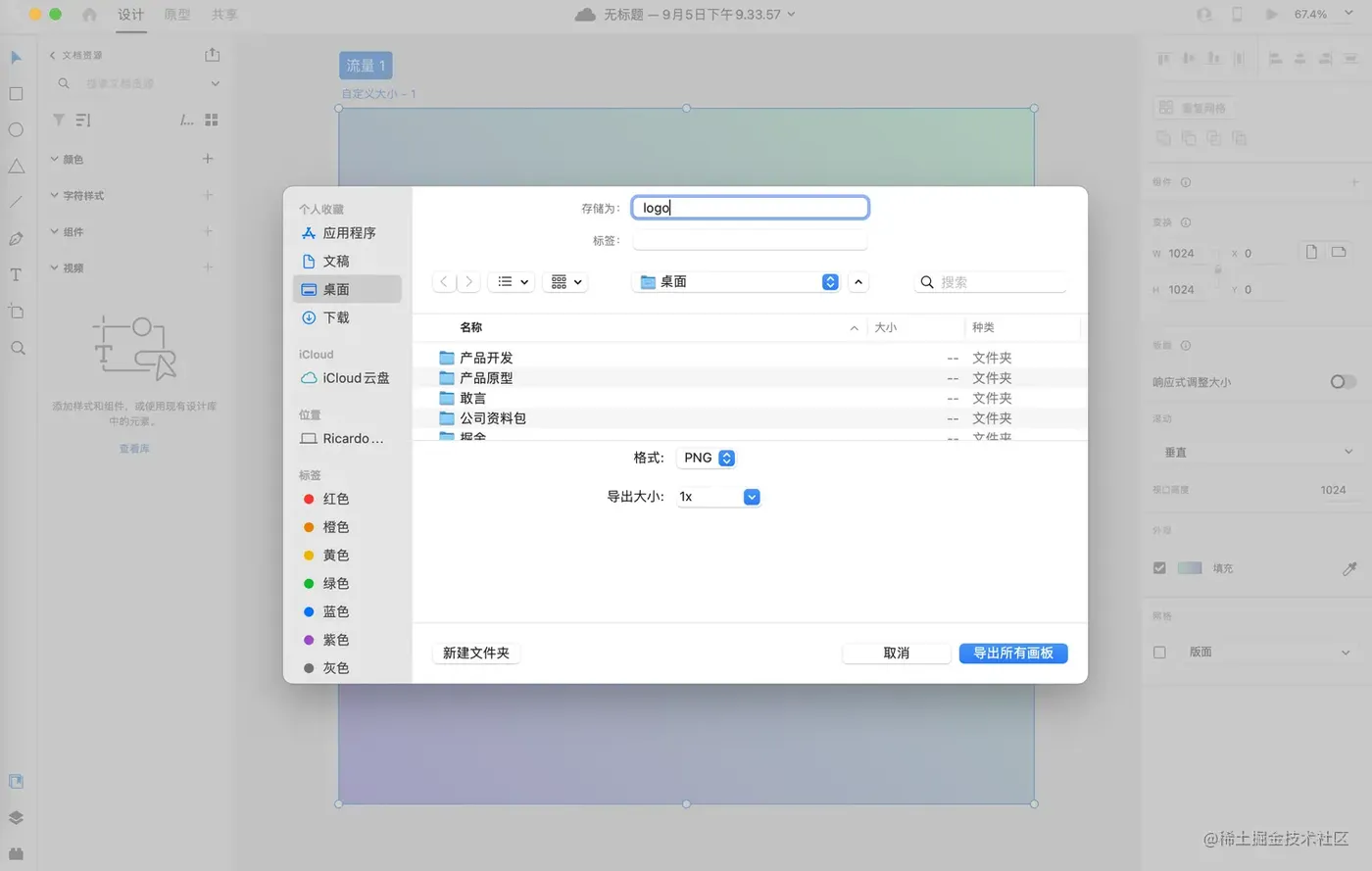Screen dimensions: 1372x871
Task: Click the share icon beside 文档资源
Action: [212, 55]
